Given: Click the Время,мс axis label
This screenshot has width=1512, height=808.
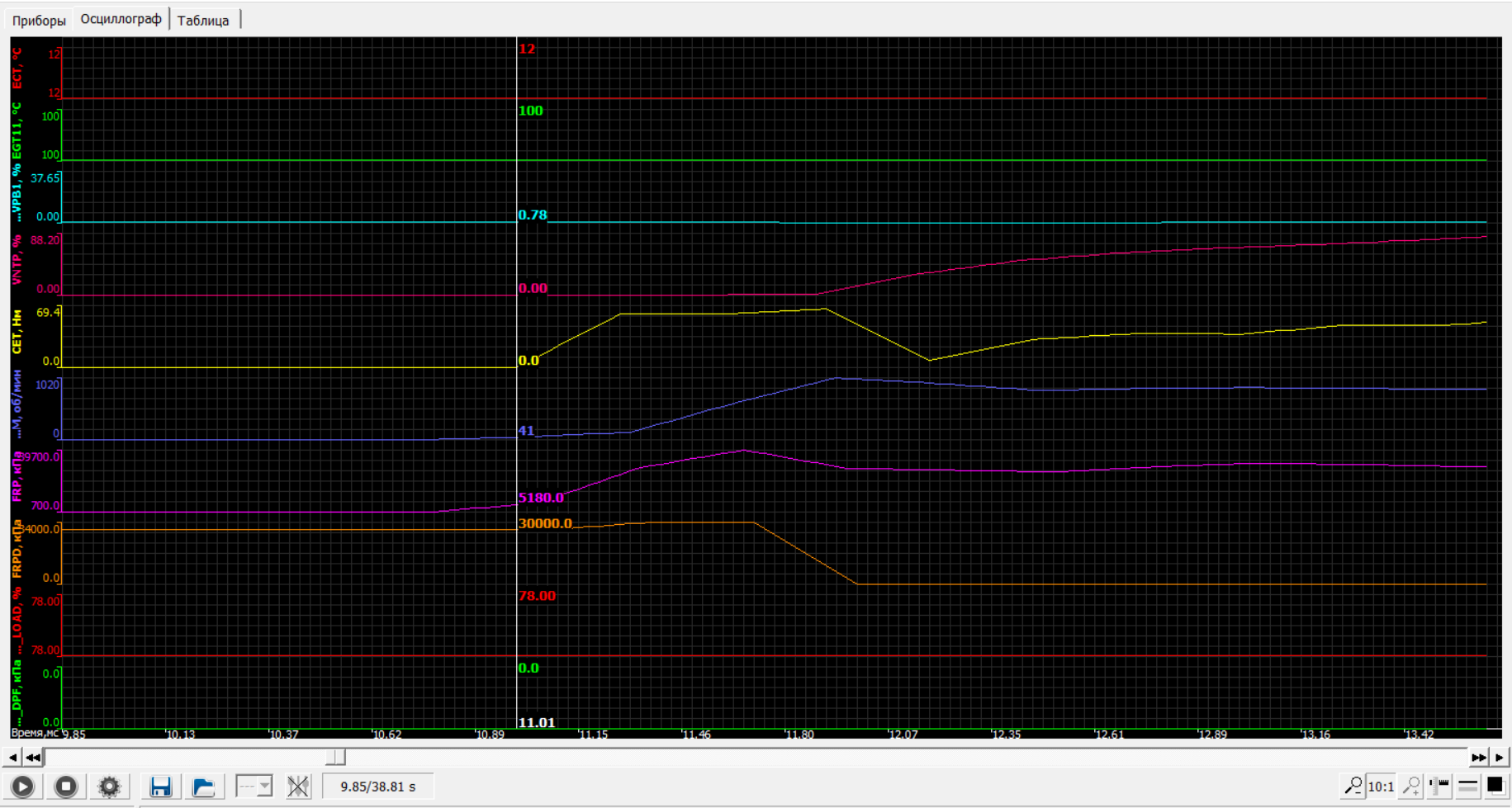Looking at the screenshot, I should point(35,733).
